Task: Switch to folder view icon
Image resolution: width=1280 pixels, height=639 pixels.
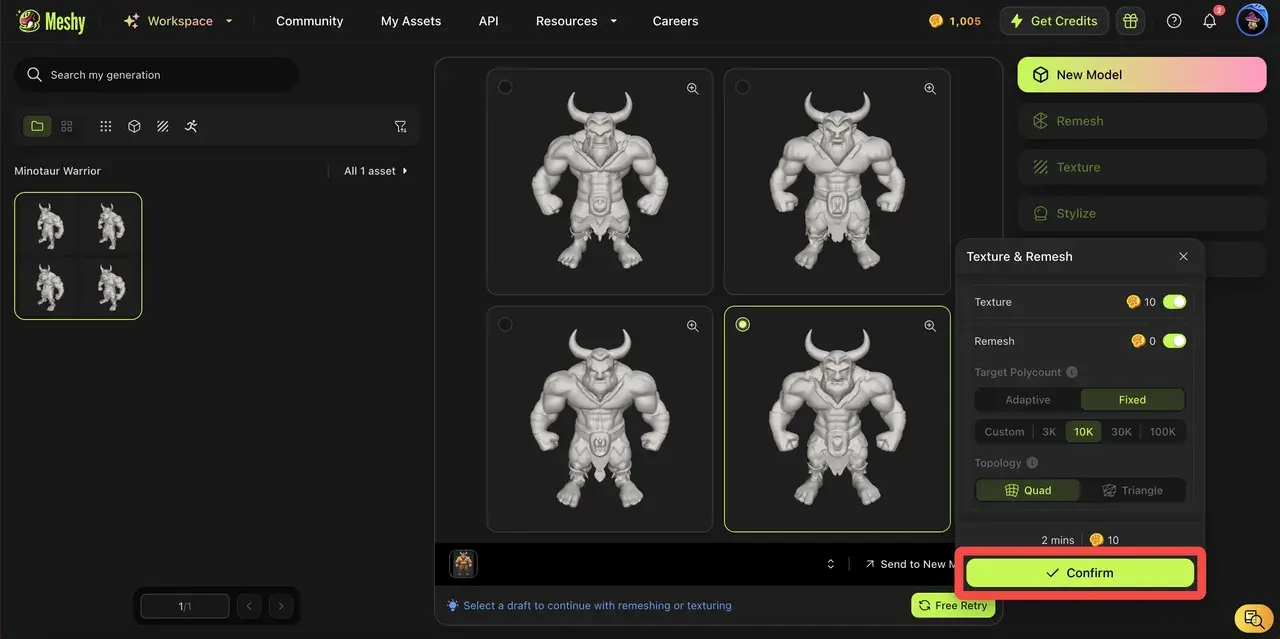Action: pos(37,126)
